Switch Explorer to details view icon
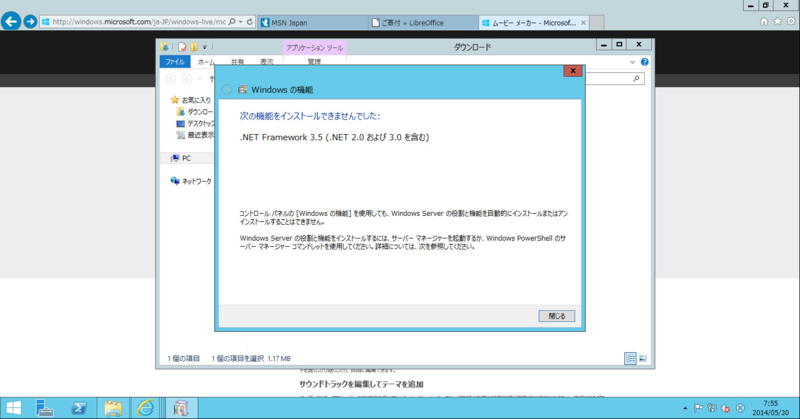Image resolution: width=800 pixels, height=419 pixels. (630, 358)
